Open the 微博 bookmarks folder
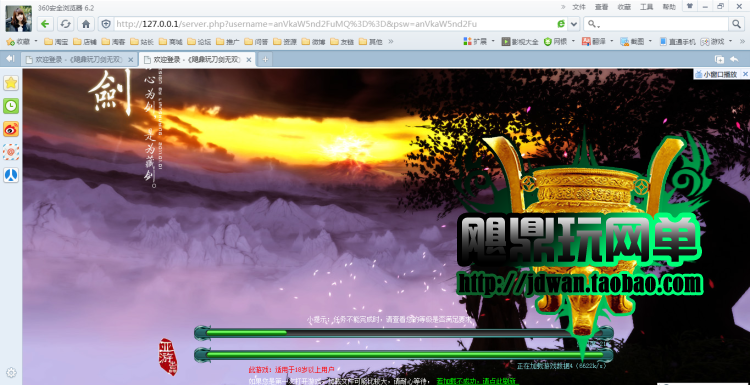This screenshot has height=385, width=750. pos(314,42)
